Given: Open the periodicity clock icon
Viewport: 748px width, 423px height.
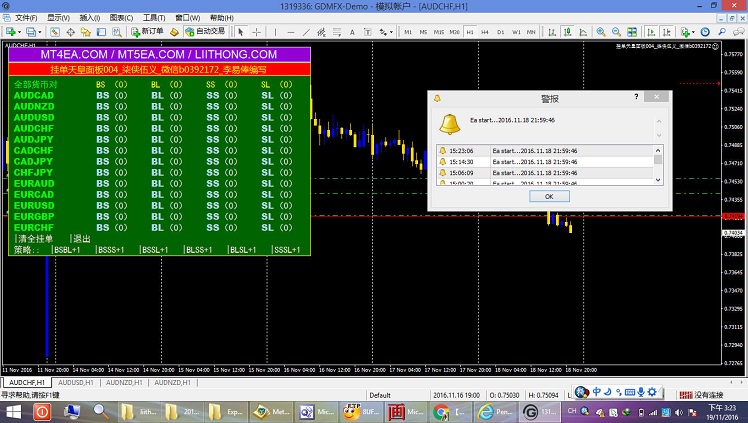Looking at the screenshot, I should point(705,31).
